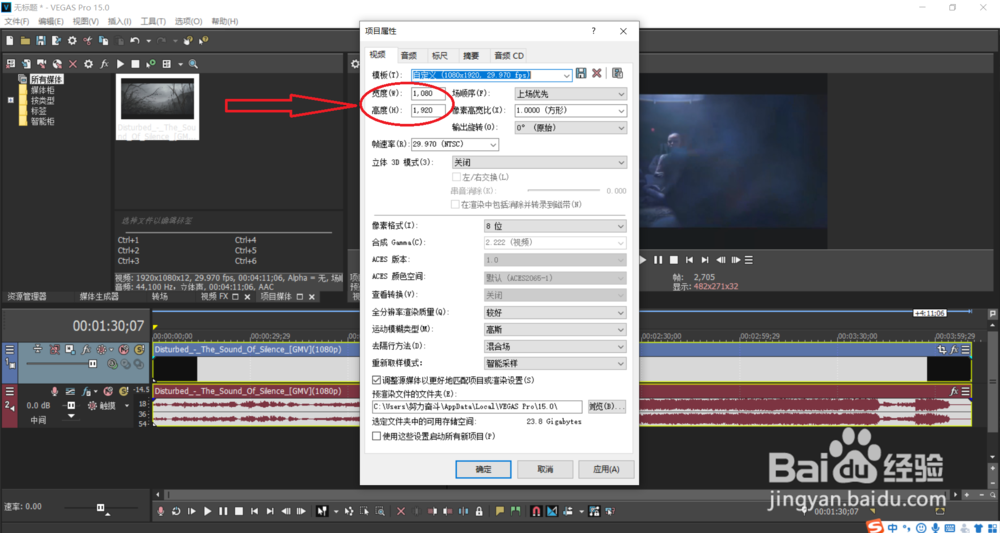This screenshot has height=533, width=1000.
Task: Toggle loop playback in transport bar
Action: (x=175, y=511)
